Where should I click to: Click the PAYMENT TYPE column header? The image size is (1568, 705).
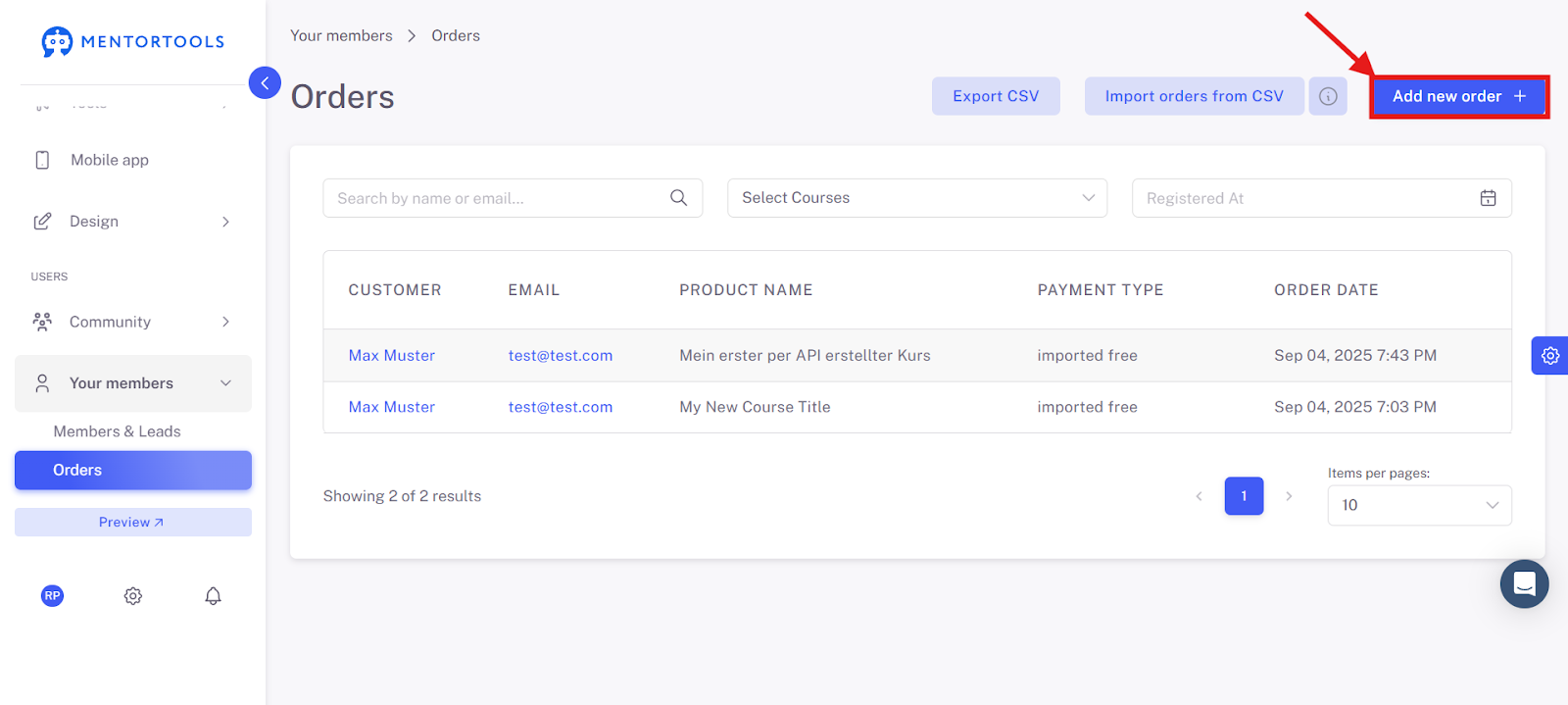click(x=1101, y=290)
